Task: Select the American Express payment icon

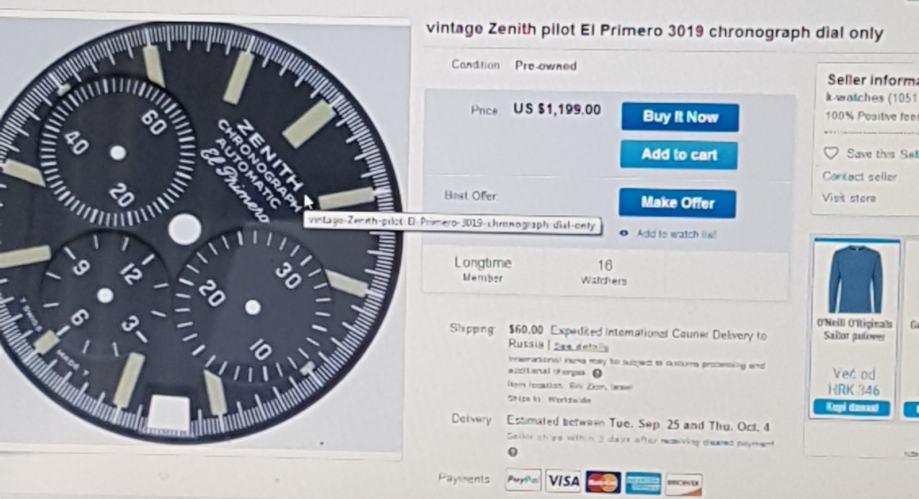Action: 642,484
